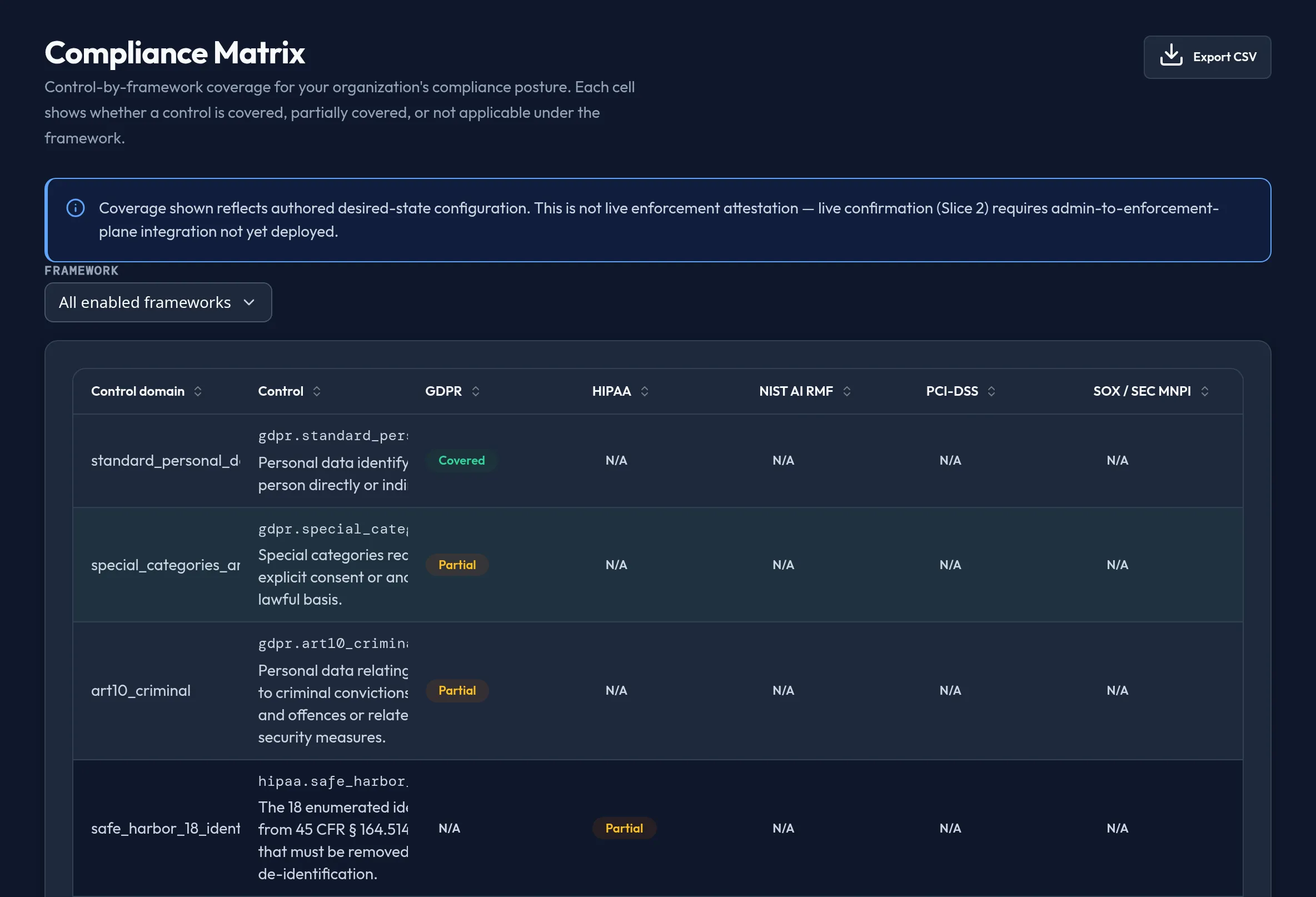
Task: Click the PCI-DSS N/A cell in safe_harbor row
Action: (951, 828)
